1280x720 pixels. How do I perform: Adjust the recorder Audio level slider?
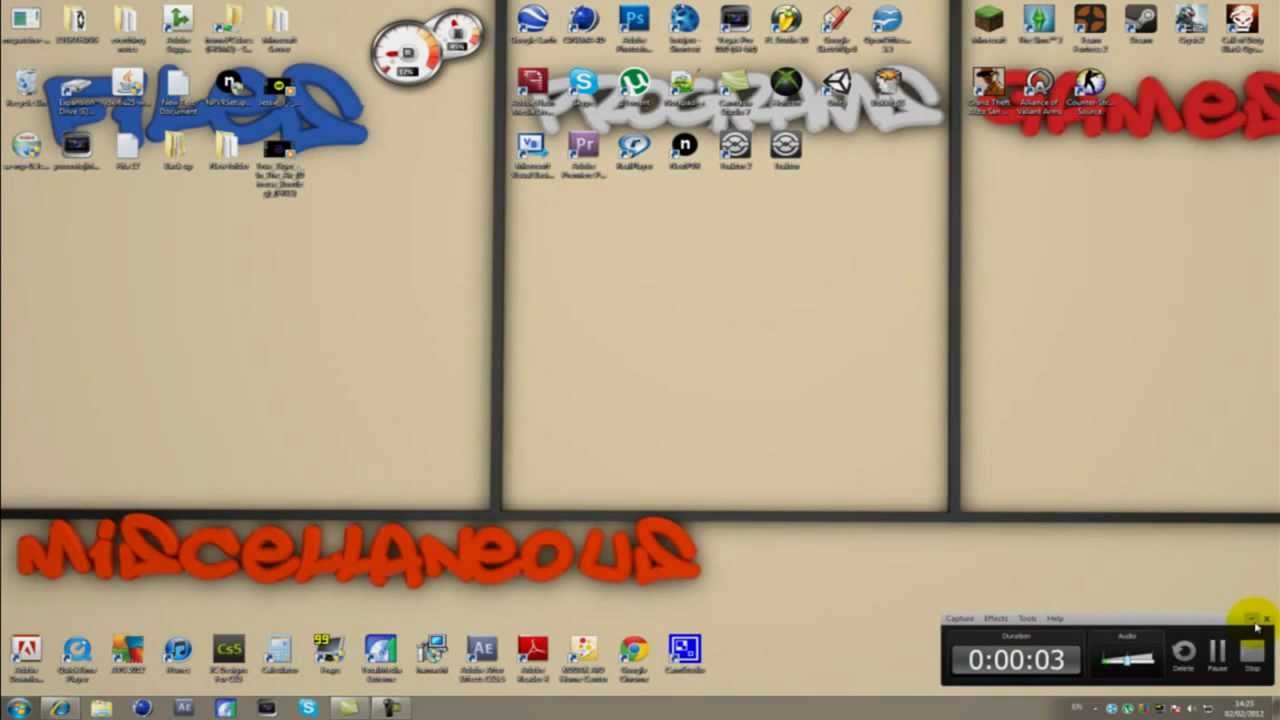[1127, 659]
